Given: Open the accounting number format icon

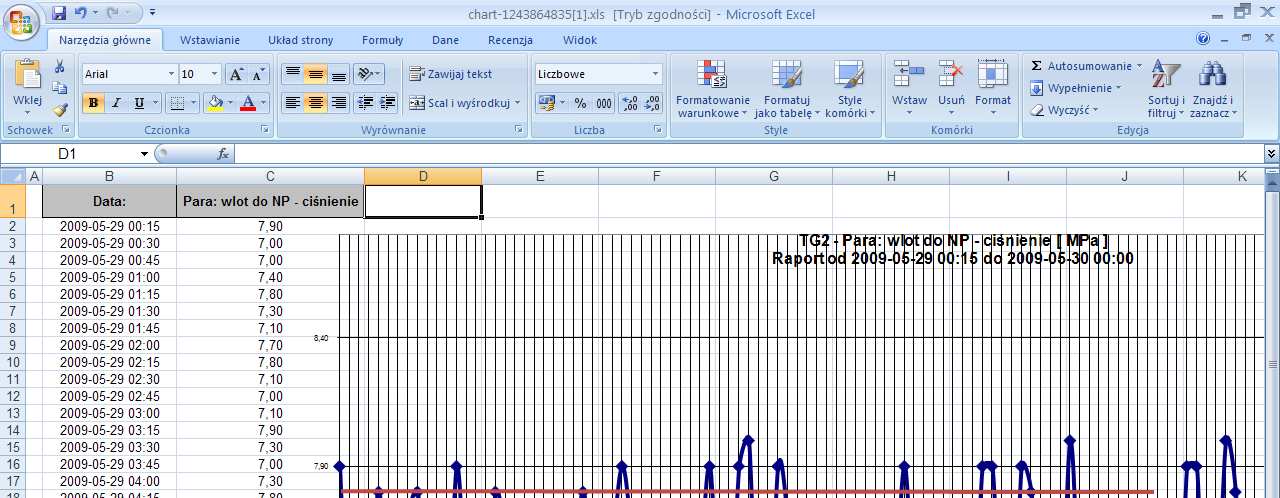Looking at the screenshot, I should tap(545, 103).
